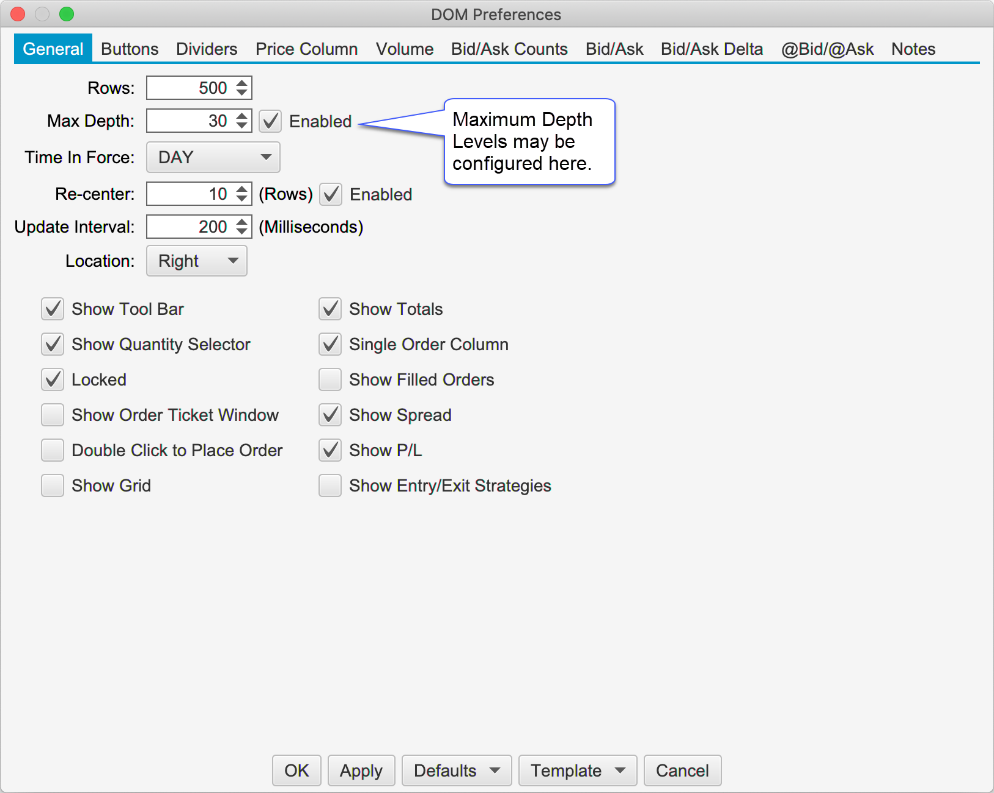Expand the Location dropdown
The width and height of the screenshot is (994, 793).
[x=196, y=261]
